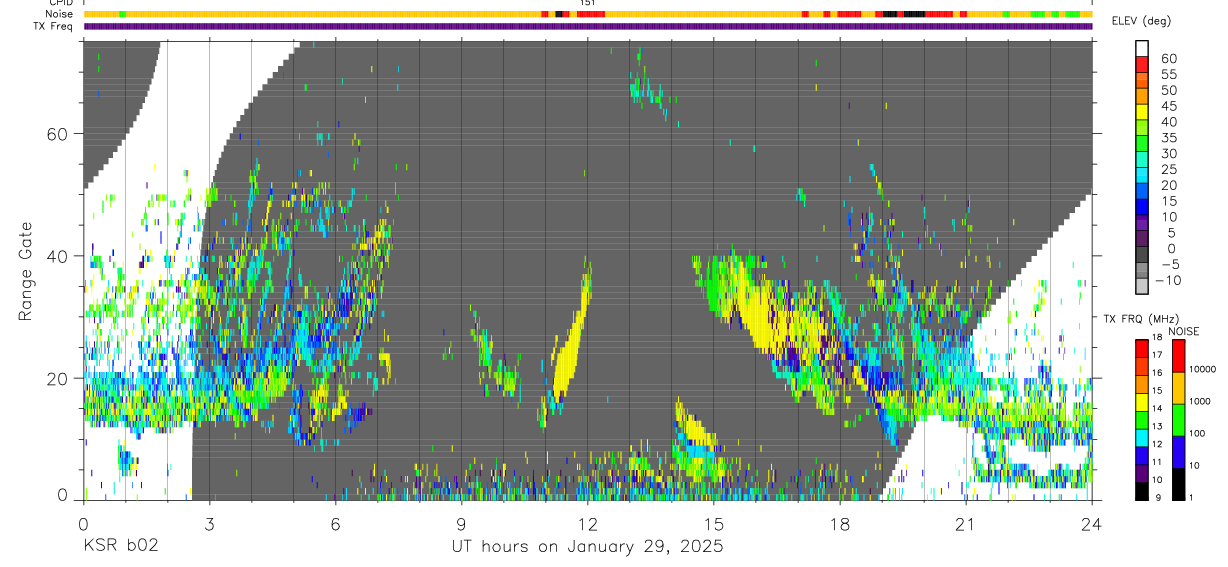
Task: Click the '20' tick on the Range Gate axis
Action: coord(57,378)
